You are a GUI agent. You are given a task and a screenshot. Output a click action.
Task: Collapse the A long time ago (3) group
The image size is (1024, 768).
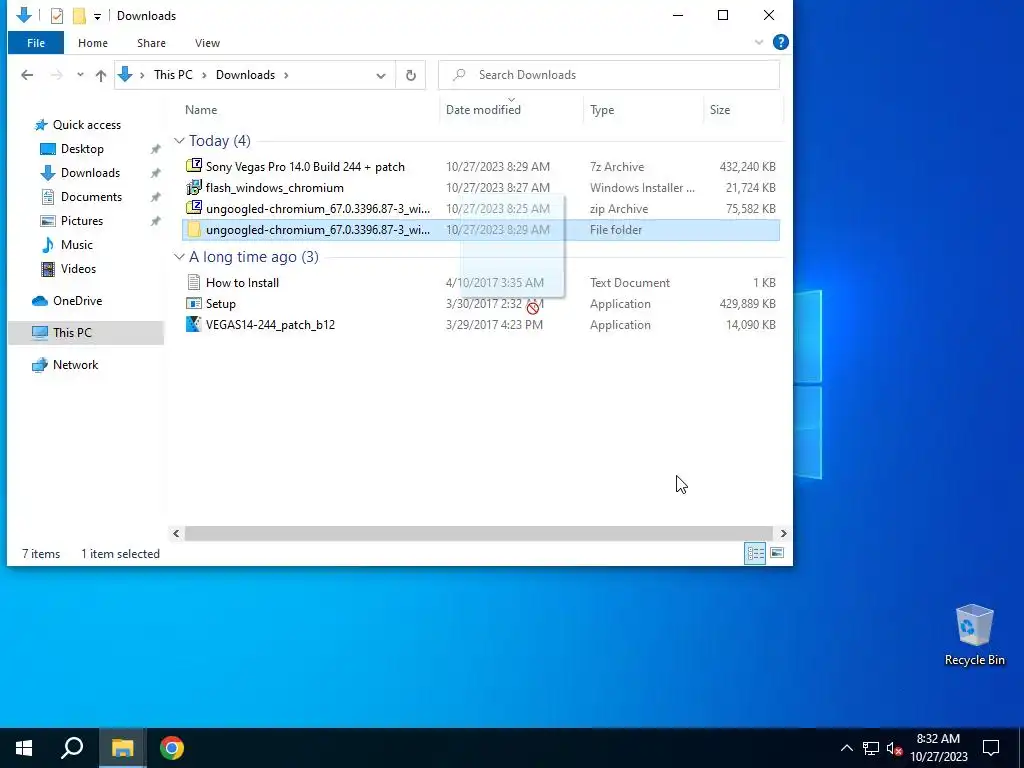(179, 257)
